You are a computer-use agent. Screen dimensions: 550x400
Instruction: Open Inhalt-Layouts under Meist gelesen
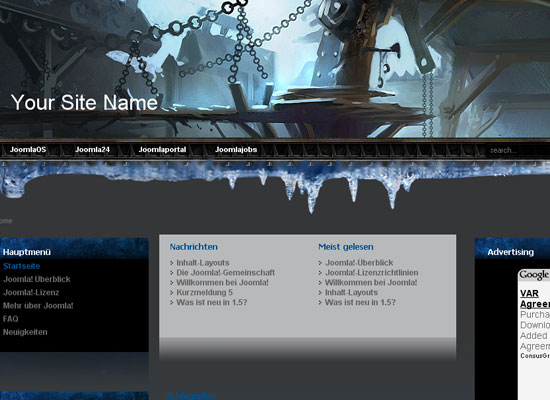click(351, 292)
